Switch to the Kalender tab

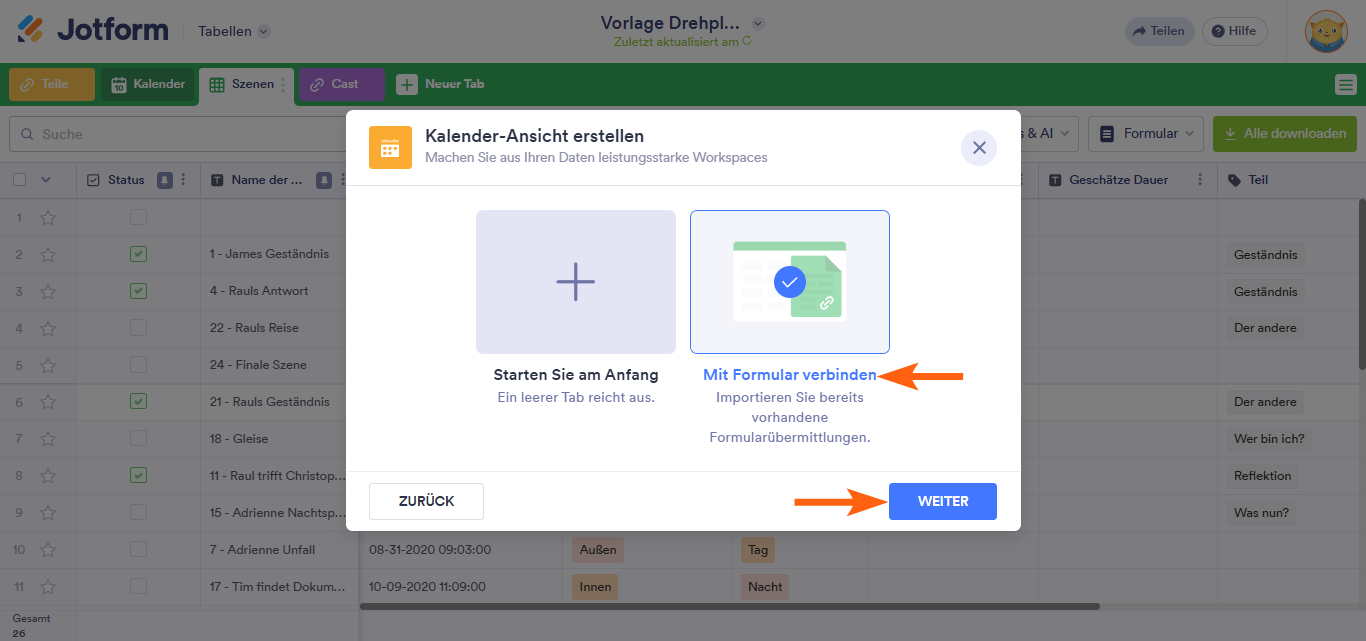click(148, 84)
